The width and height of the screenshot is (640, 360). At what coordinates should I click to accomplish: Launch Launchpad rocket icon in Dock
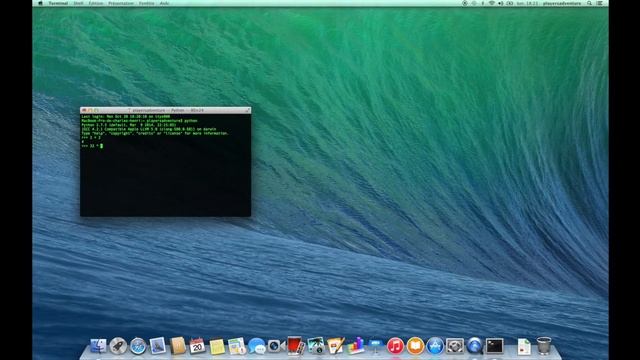[118, 346]
